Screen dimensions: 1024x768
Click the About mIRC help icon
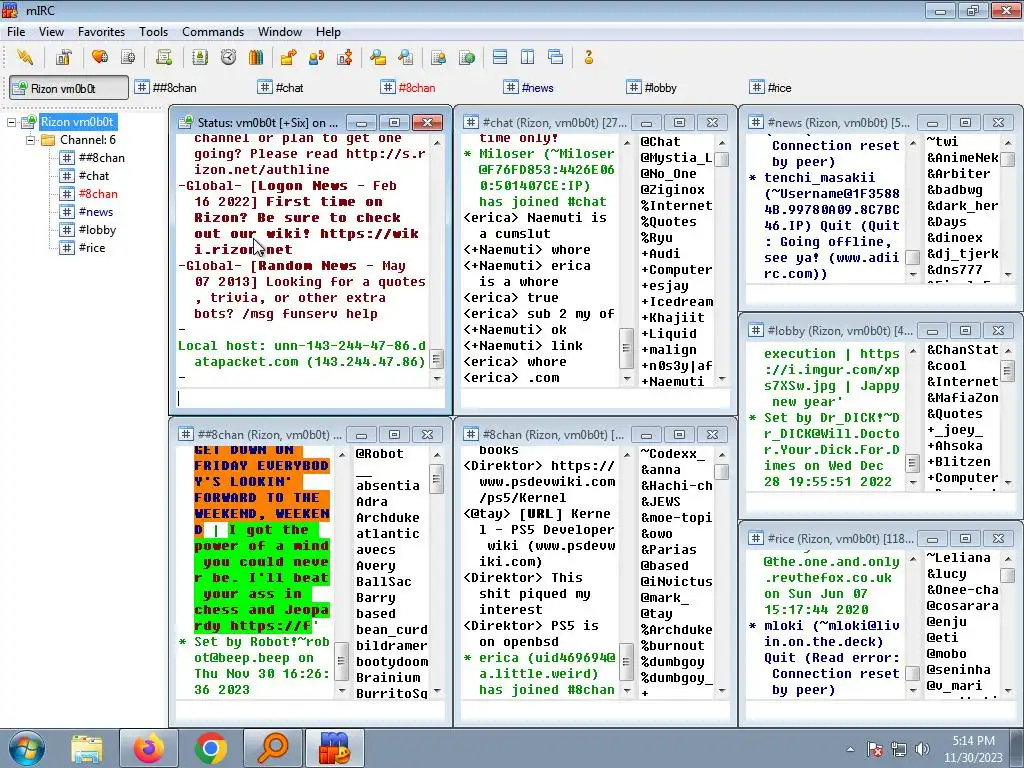pyautogui.click(x=588, y=57)
